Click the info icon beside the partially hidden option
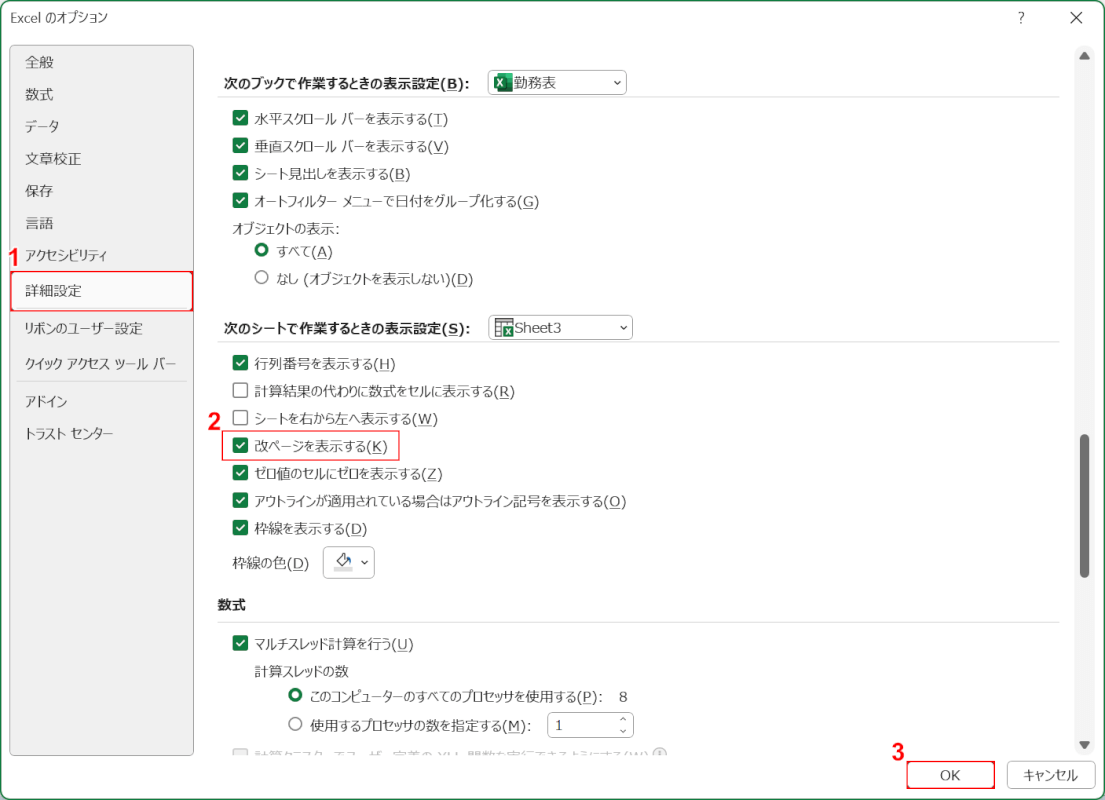 pos(660,756)
